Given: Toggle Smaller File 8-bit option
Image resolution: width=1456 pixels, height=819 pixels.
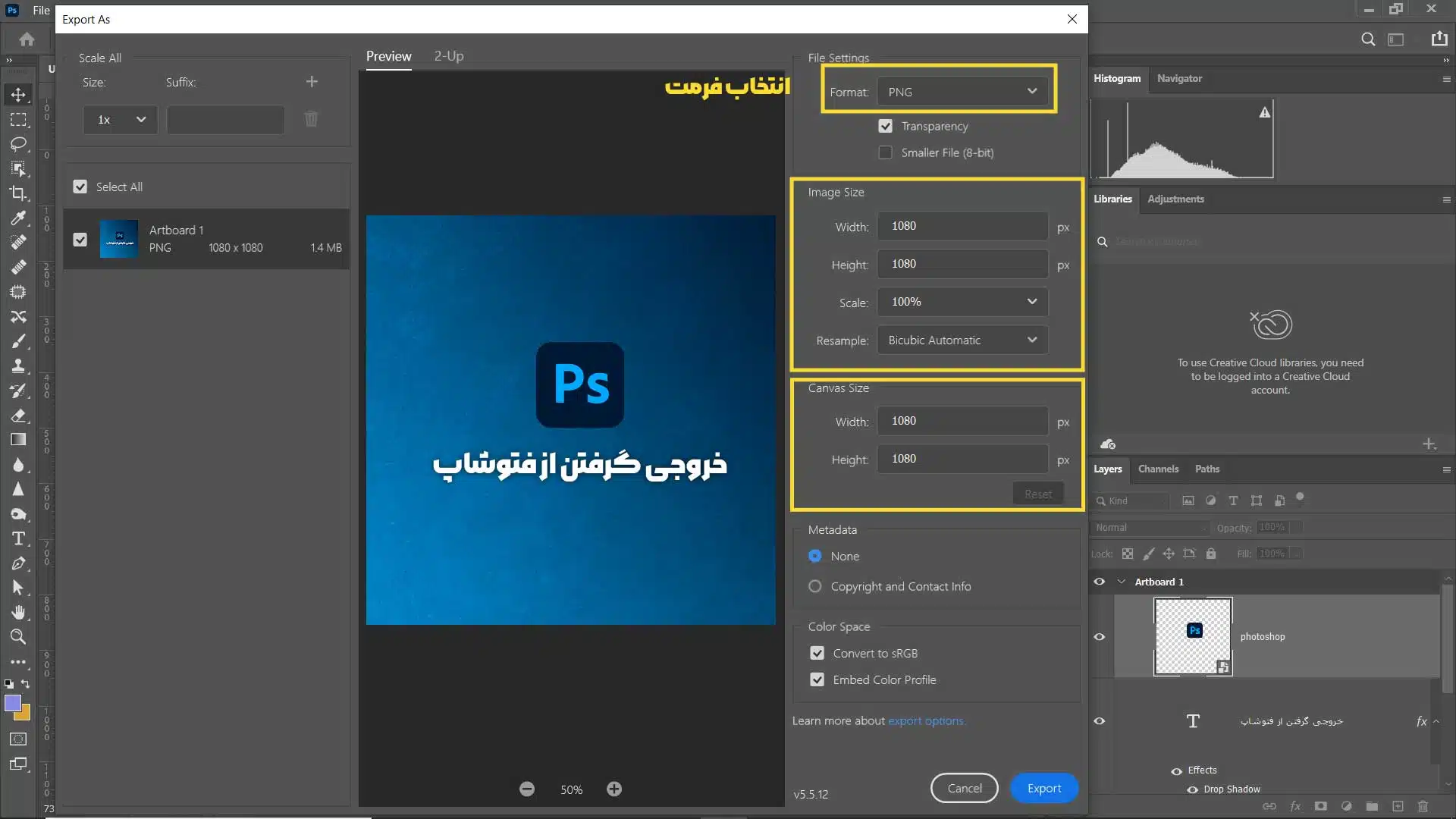Looking at the screenshot, I should tap(885, 152).
